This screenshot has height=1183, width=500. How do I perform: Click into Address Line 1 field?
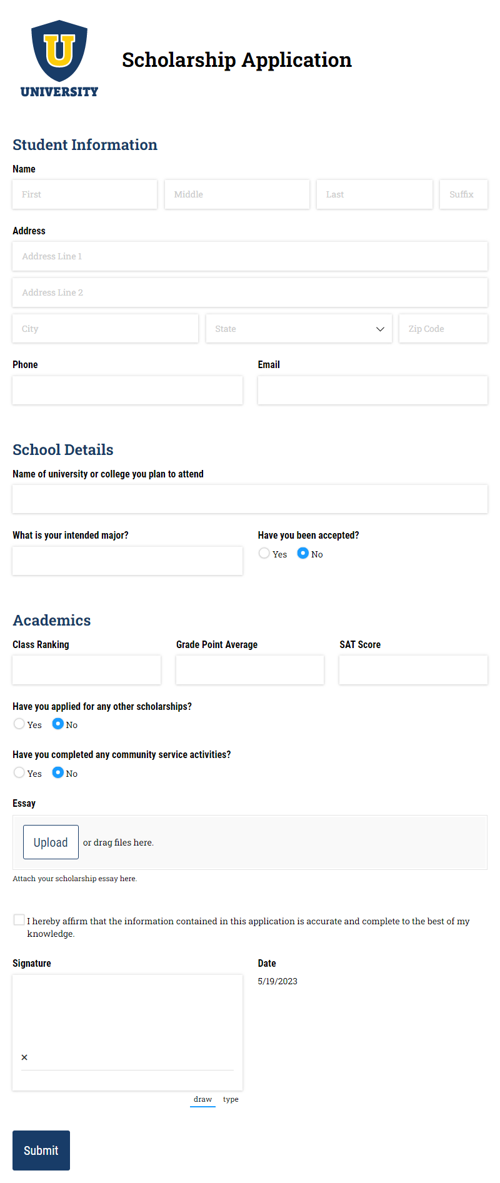(250, 256)
